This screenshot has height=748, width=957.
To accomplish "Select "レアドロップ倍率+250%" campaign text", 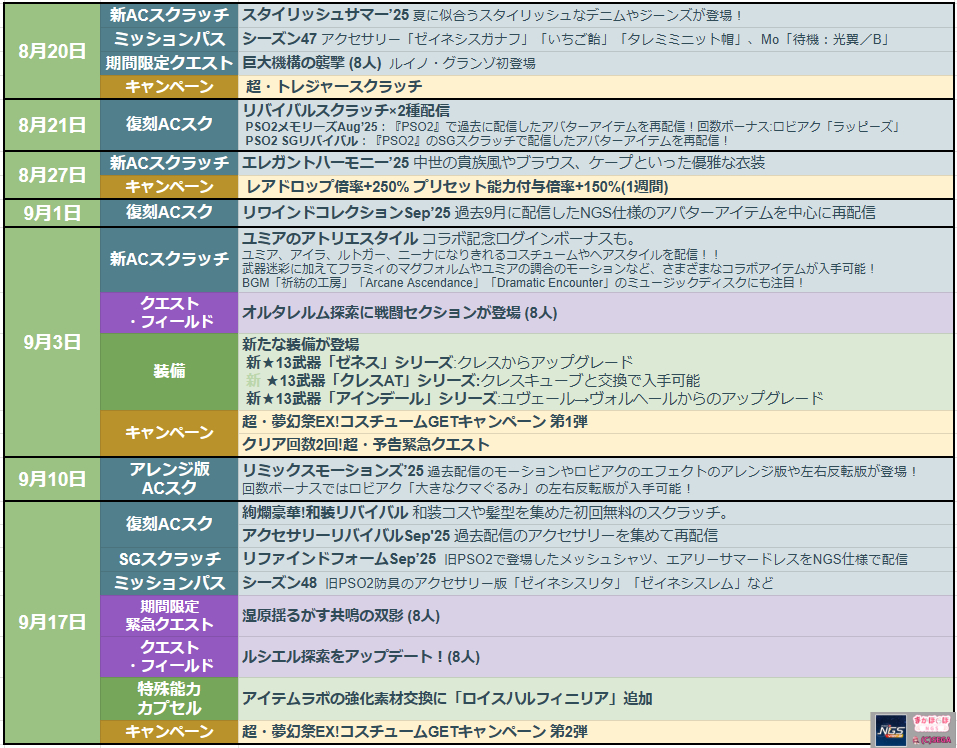I will click(327, 186).
